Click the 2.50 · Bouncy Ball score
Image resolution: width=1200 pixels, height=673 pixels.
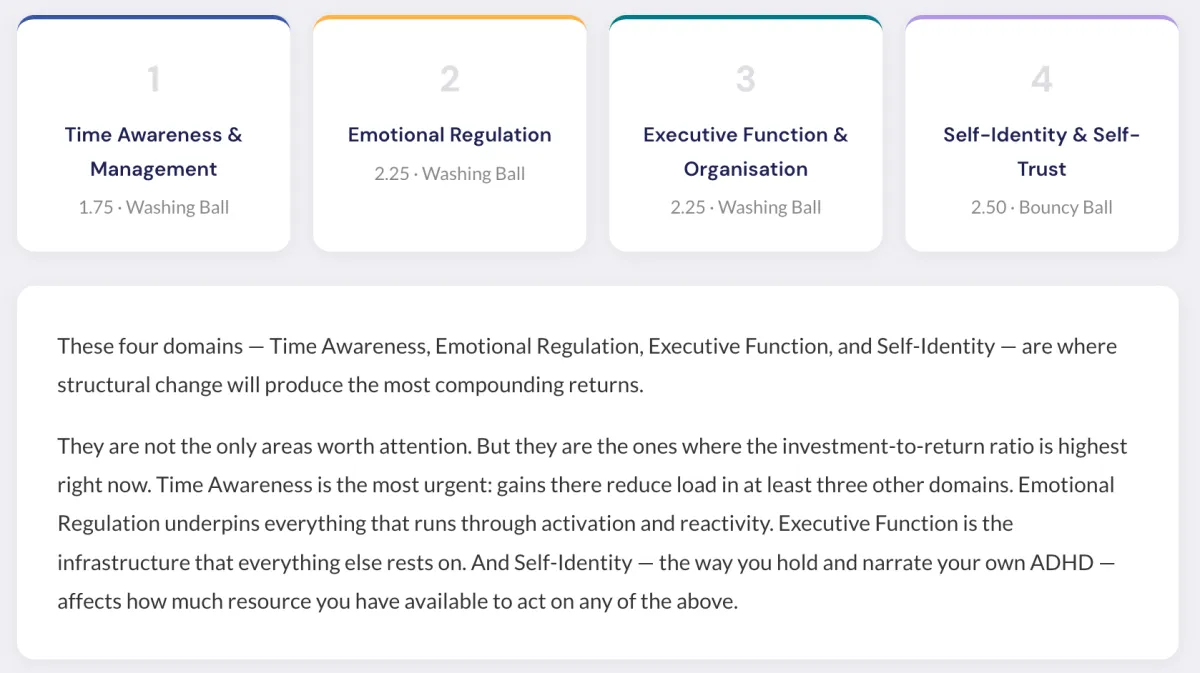[1041, 208]
